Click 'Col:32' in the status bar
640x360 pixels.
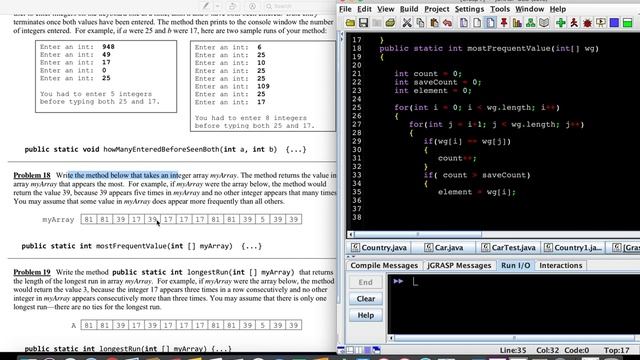[x=548, y=350]
